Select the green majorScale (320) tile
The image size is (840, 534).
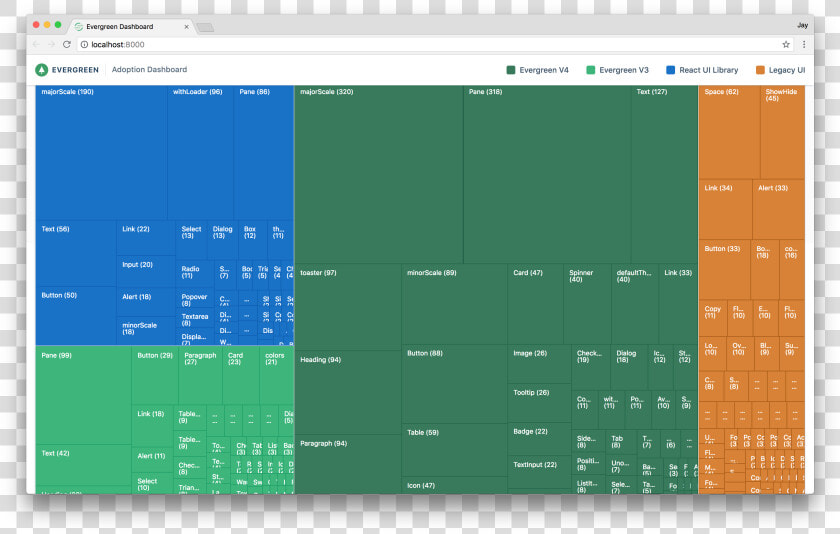click(x=379, y=174)
